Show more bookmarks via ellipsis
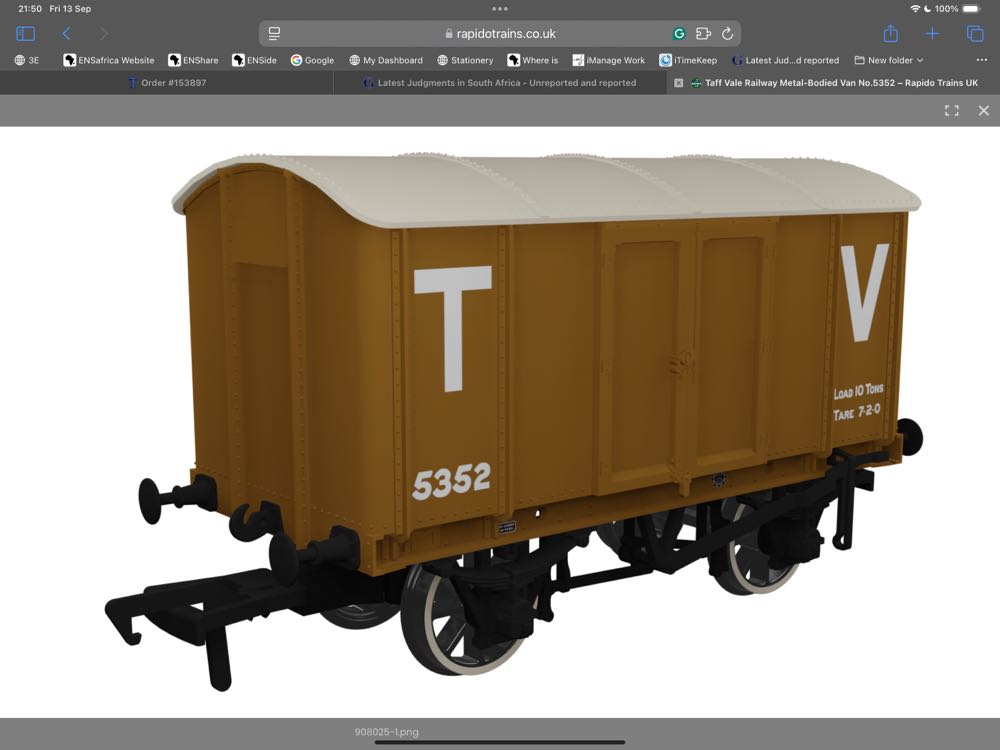1000x750 pixels. point(981,60)
